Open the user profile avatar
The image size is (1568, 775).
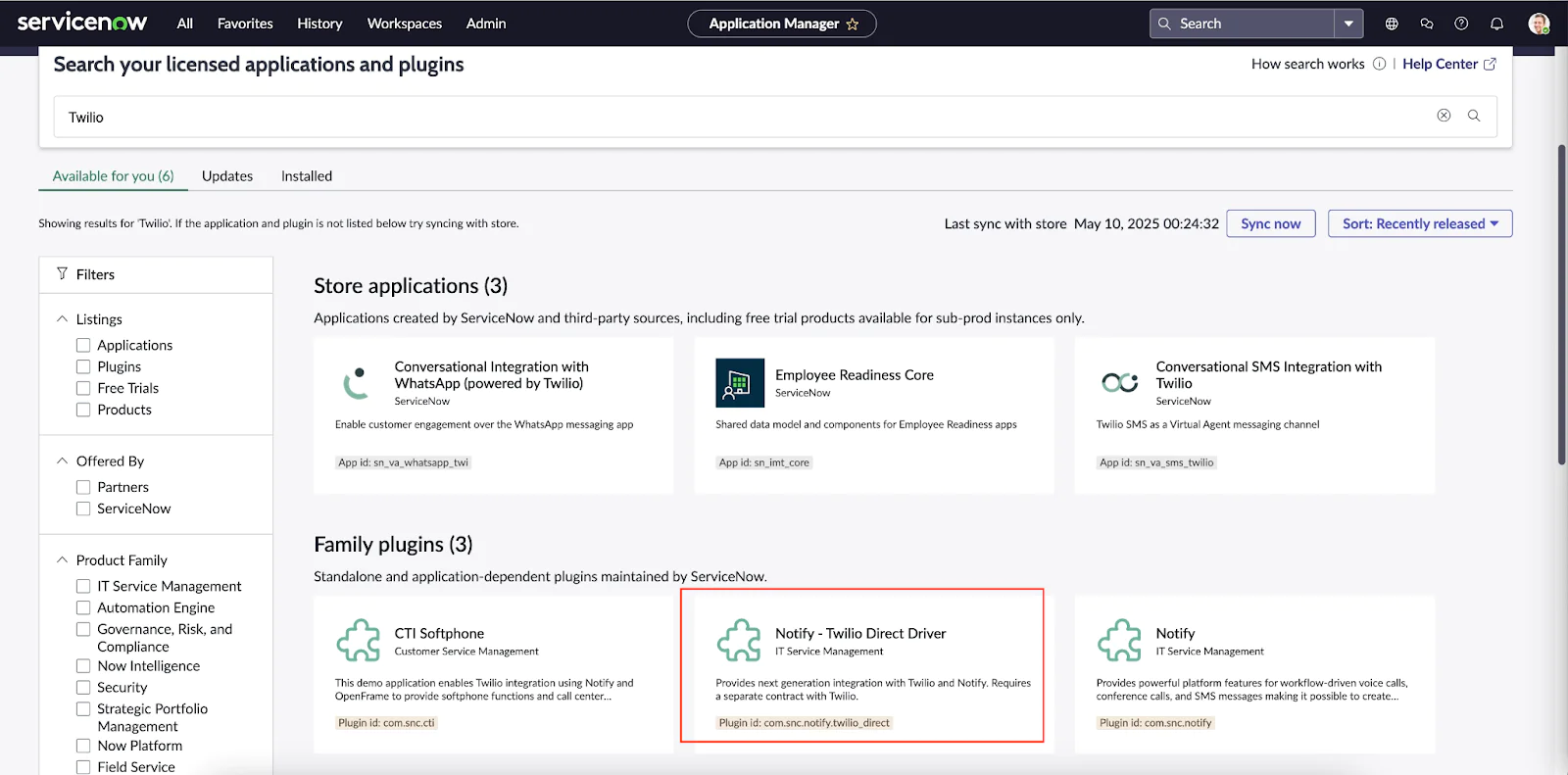click(x=1539, y=24)
